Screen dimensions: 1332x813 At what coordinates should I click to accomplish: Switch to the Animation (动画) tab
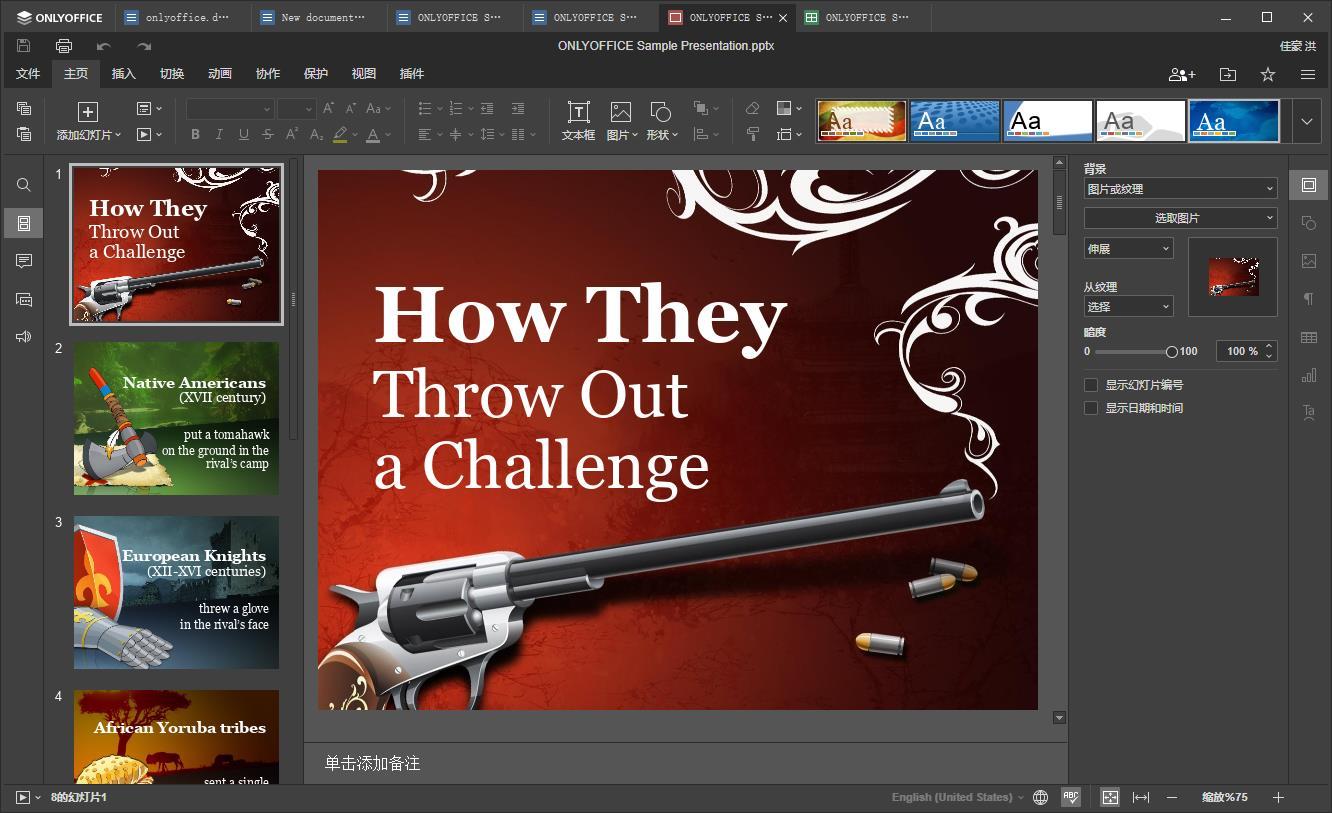(x=220, y=74)
